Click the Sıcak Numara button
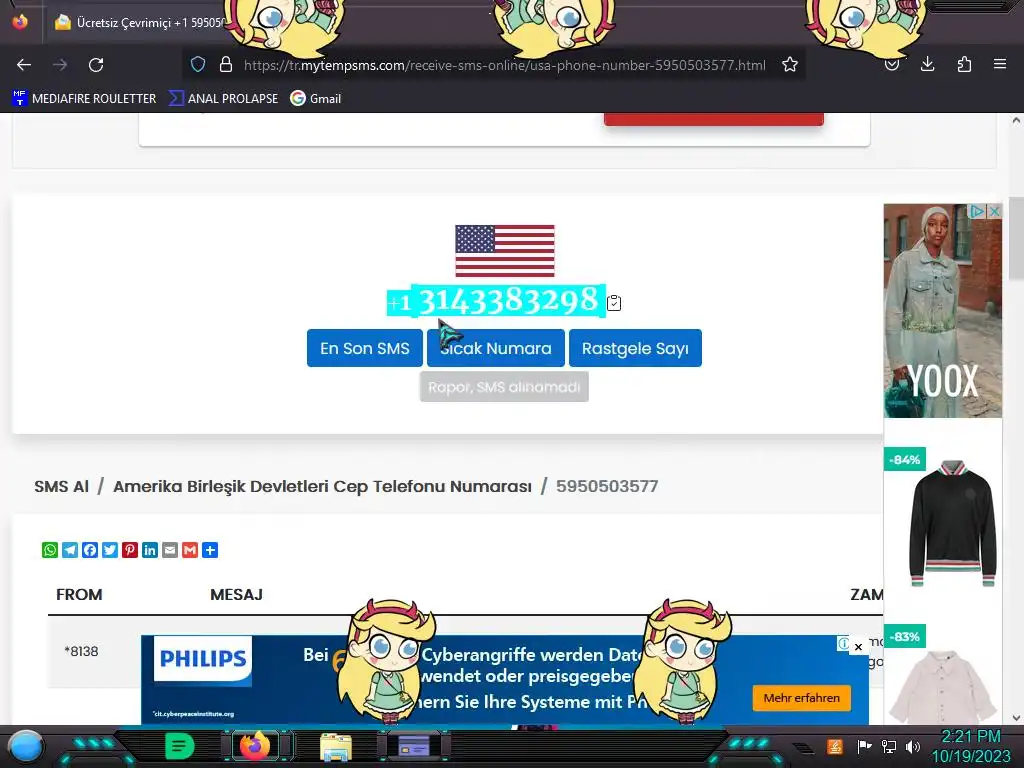Viewport: 1024px width, 768px height. (496, 348)
